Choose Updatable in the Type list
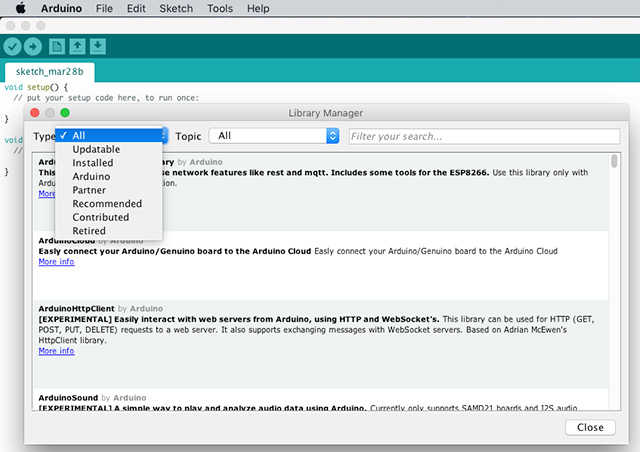Screen dimensions: 640x452 pos(109,149)
